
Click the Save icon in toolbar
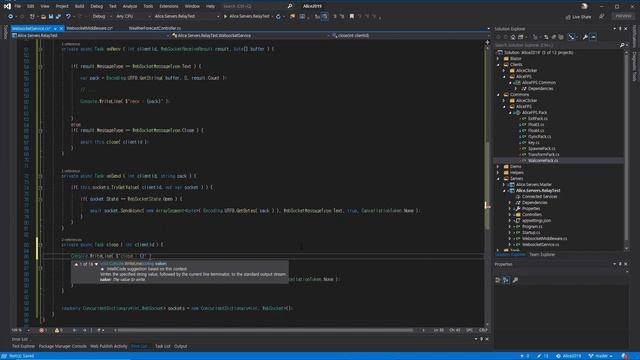(51, 16)
